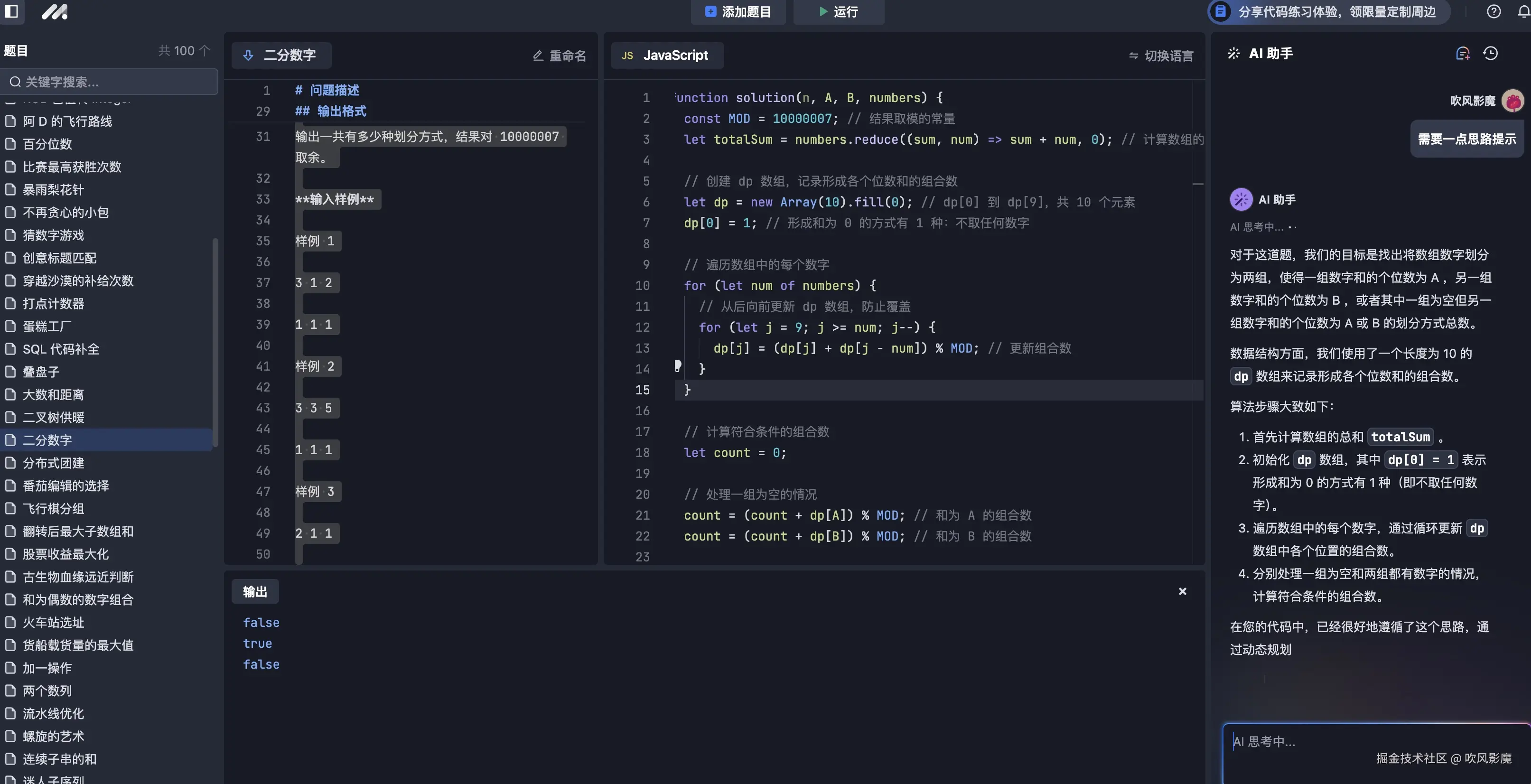Click the JavaScript language tab
The width and height of the screenshot is (1531, 784).
(667, 55)
